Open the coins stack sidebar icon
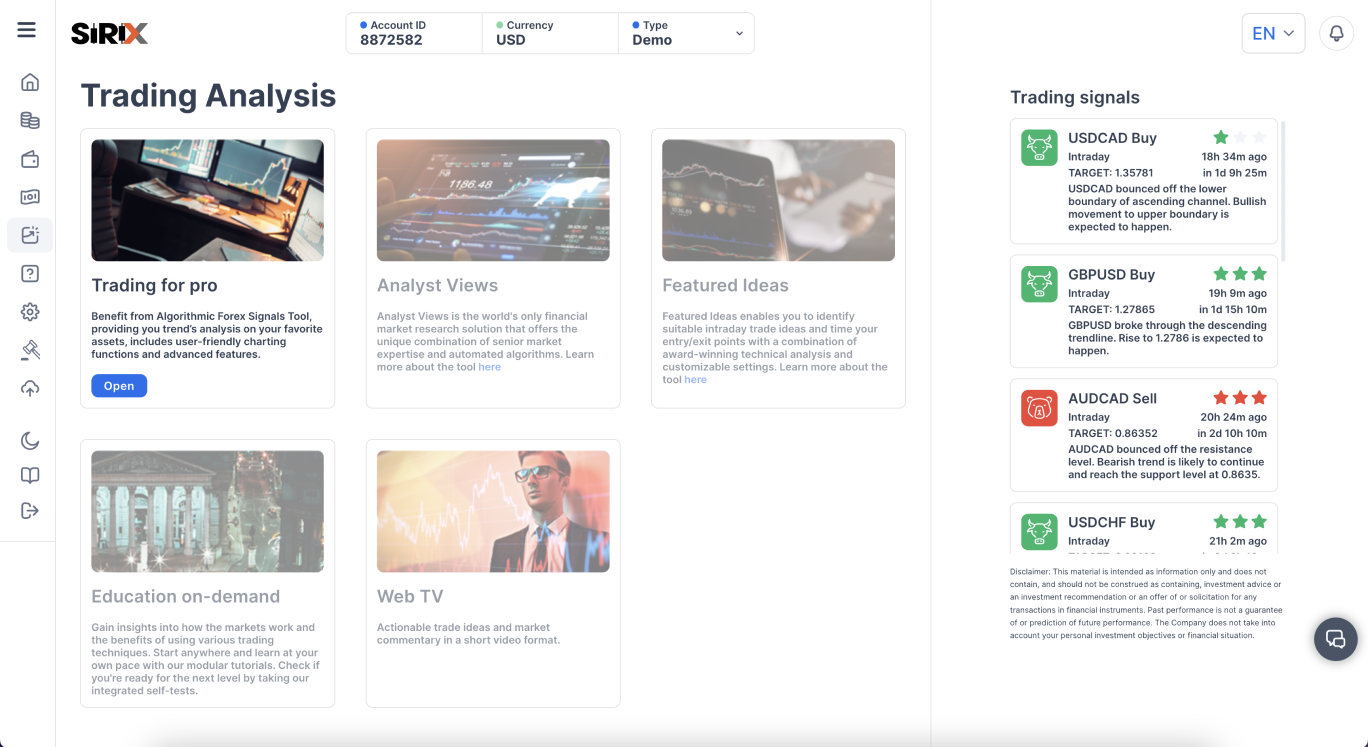1368x747 pixels. tap(30, 121)
